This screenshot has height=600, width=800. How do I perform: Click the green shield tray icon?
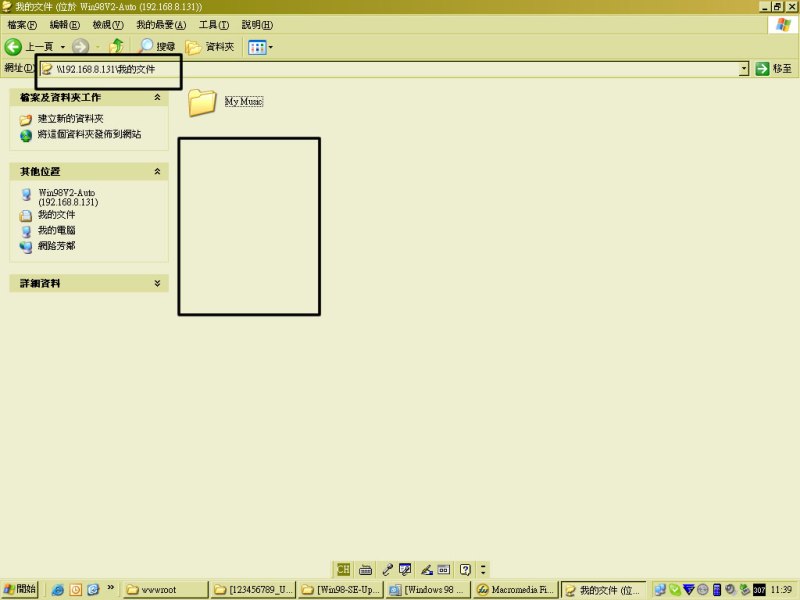tap(674, 590)
